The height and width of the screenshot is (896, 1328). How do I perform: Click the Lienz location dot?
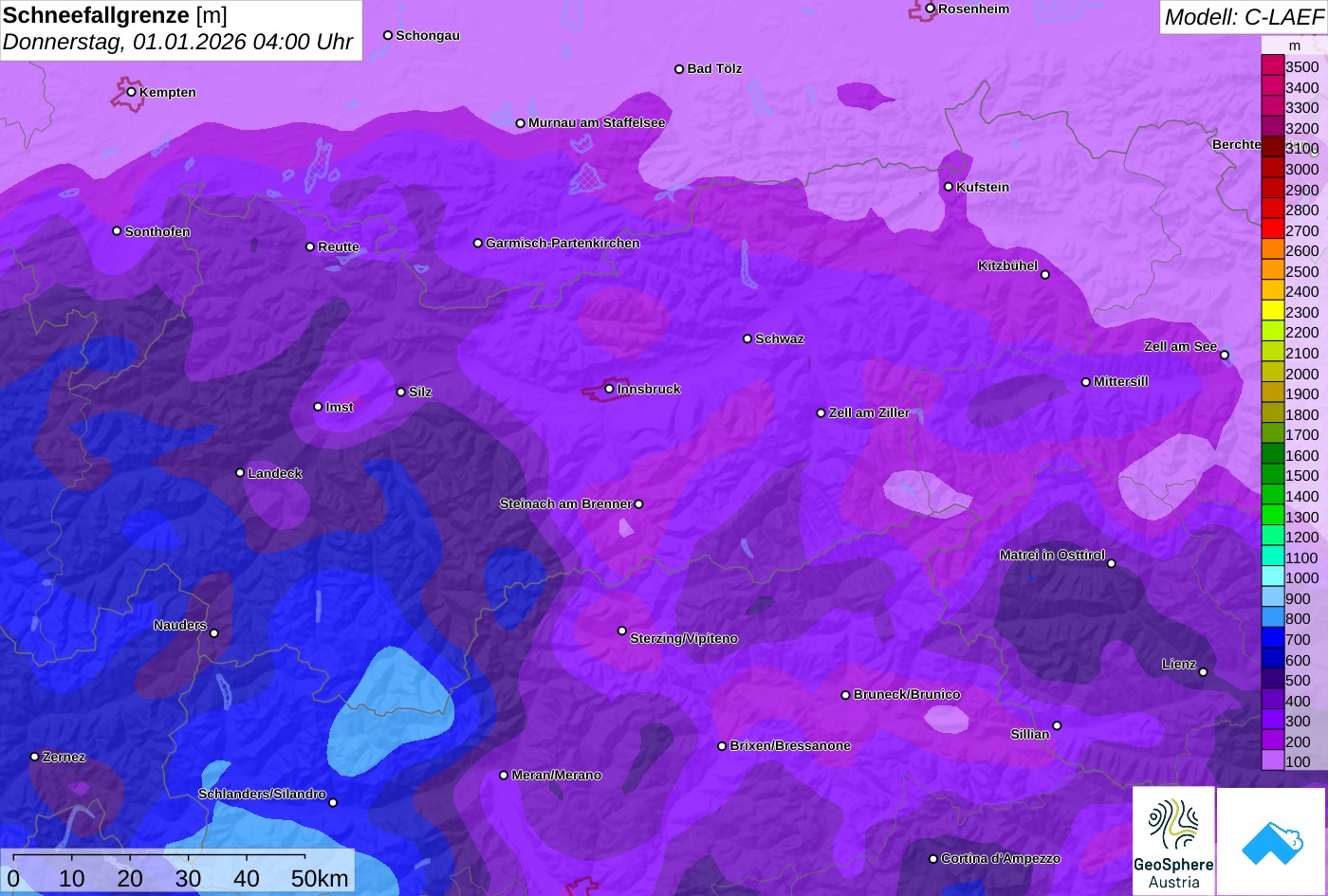tap(1203, 672)
